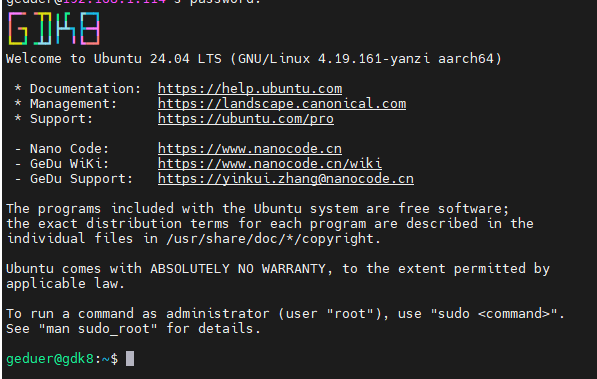Click the "sudo <command>" text
Image resolution: width=597 pixels, height=379 pixels.
(x=494, y=313)
